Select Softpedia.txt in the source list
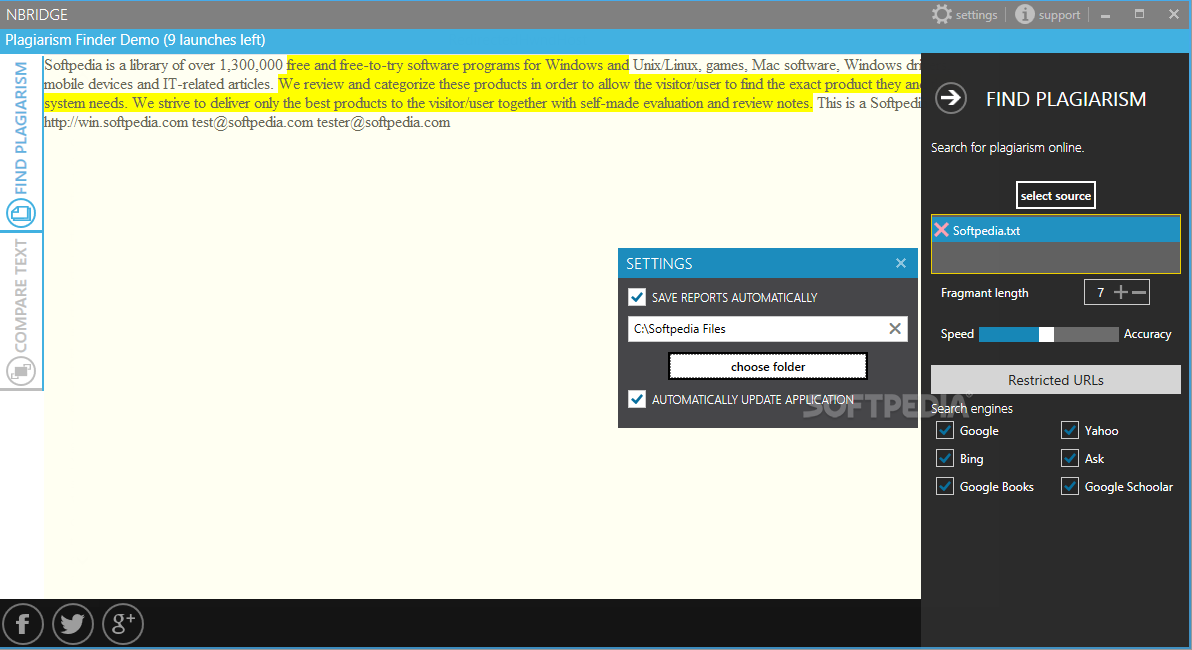 [x=1056, y=230]
